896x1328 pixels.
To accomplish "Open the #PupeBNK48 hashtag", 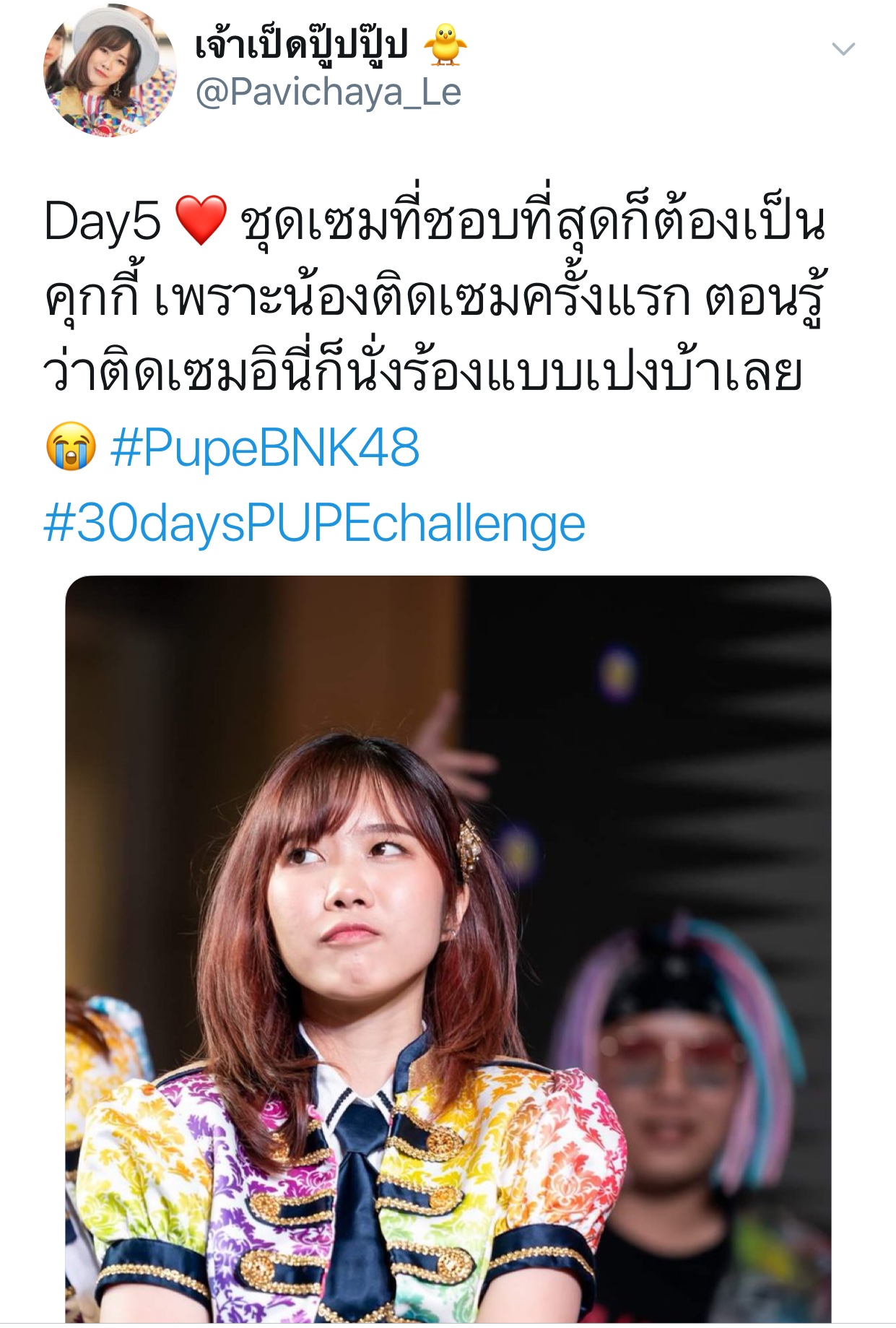I will coord(264,448).
